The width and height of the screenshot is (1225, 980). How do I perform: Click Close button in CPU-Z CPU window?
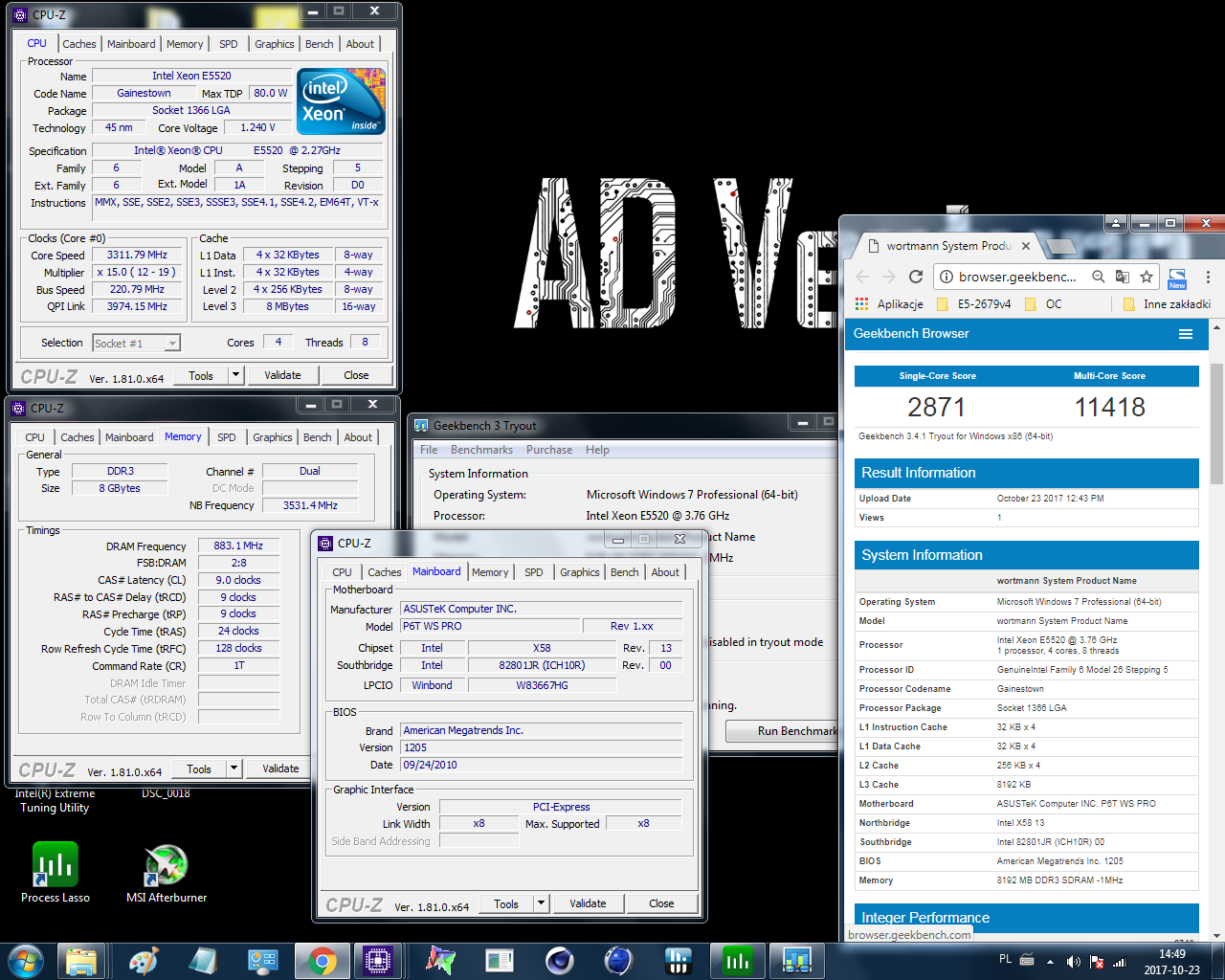(356, 375)
